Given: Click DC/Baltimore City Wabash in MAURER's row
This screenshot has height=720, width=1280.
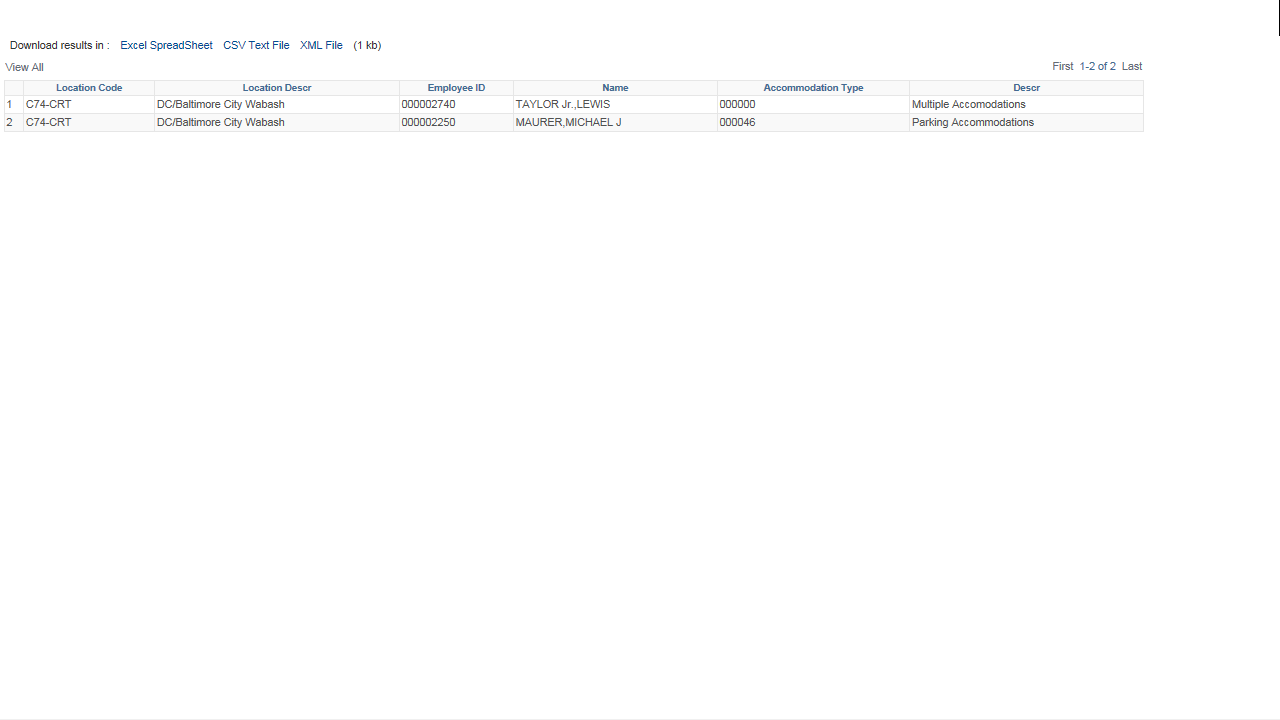Looking at the screenshot, I should (x=220, y=122).
